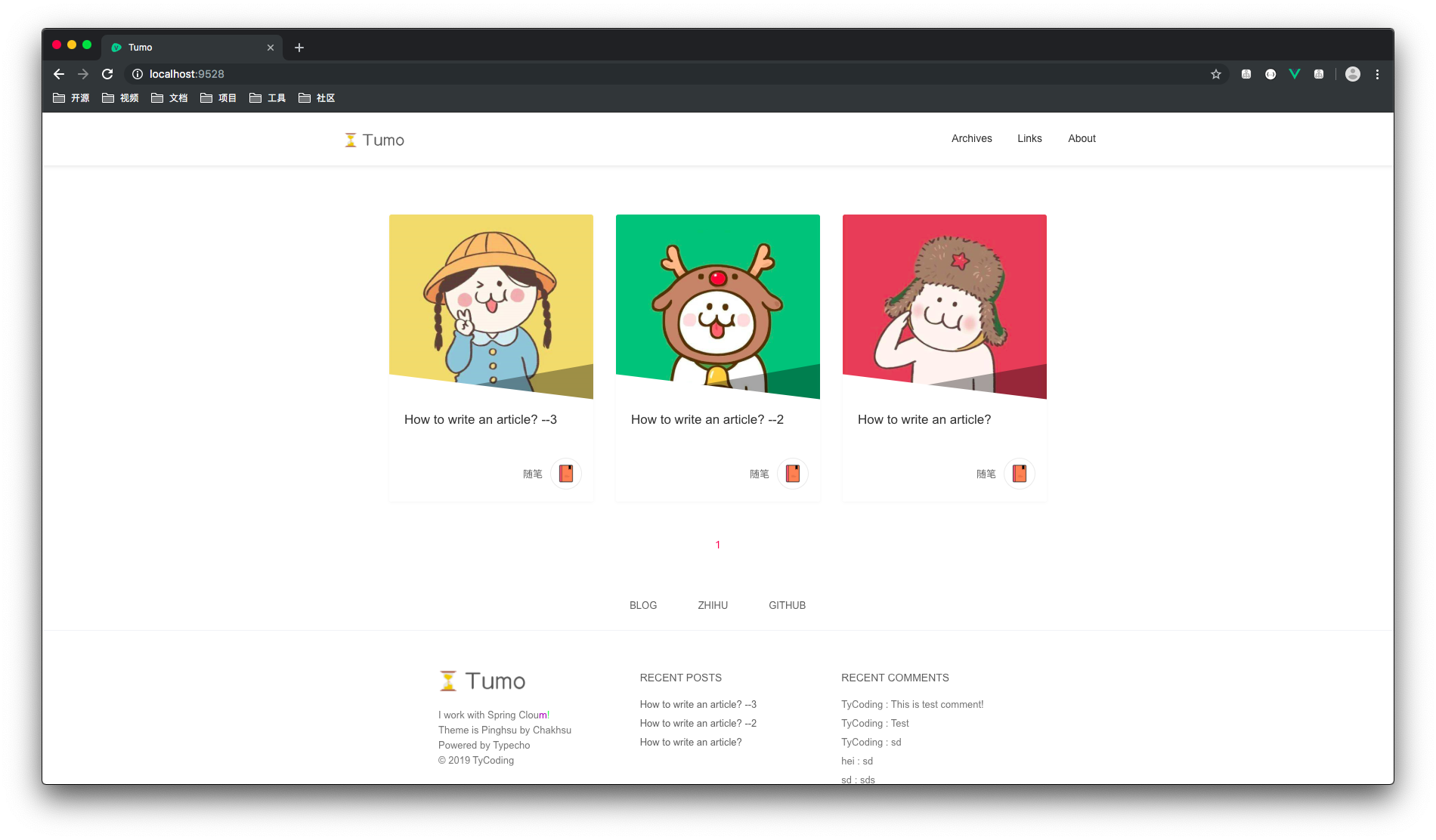Open the ZHIHU footer link
The height and width of the screenshot is (840, 1436).
click(713, 605)
